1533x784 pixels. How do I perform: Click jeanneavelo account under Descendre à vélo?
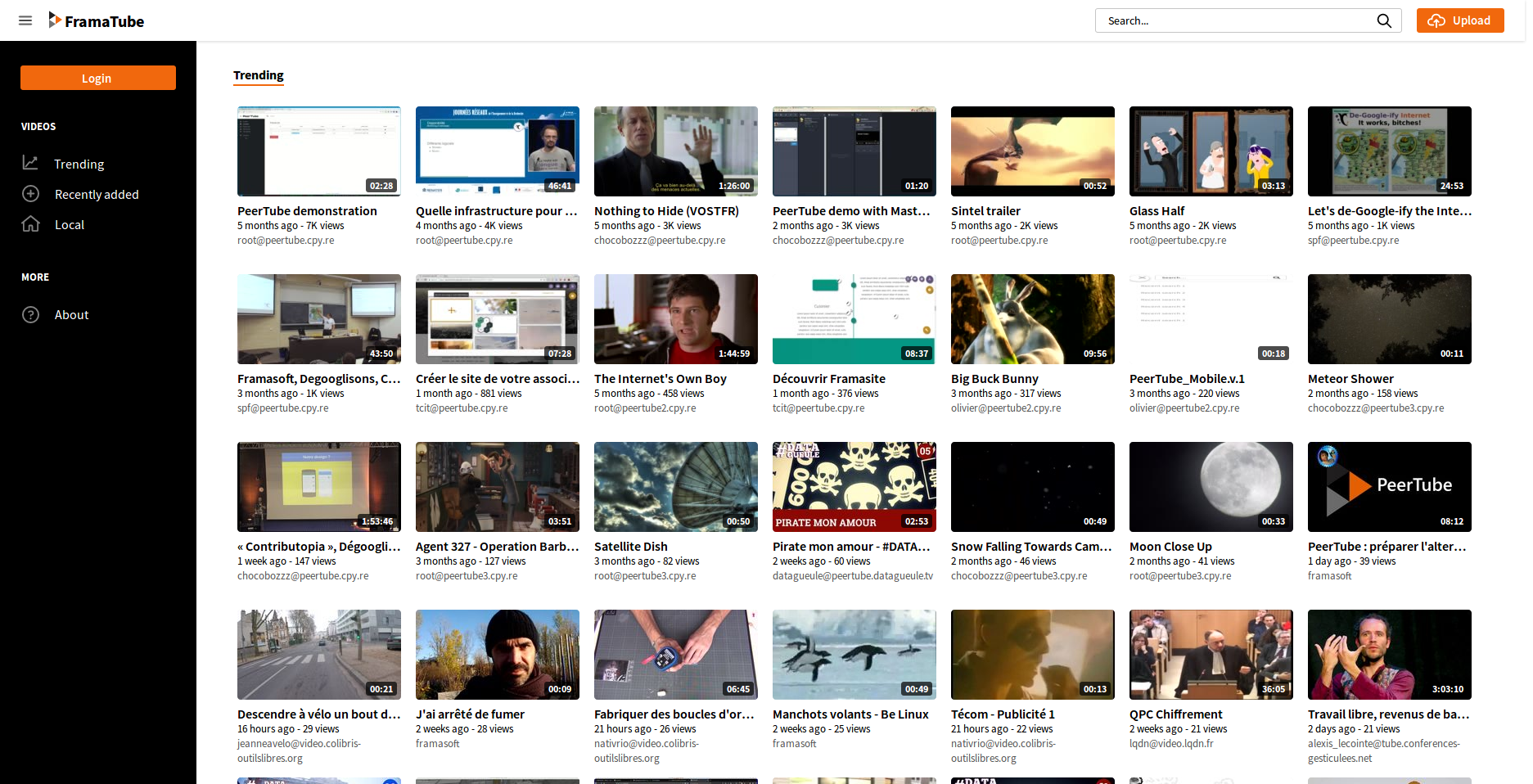299,751
